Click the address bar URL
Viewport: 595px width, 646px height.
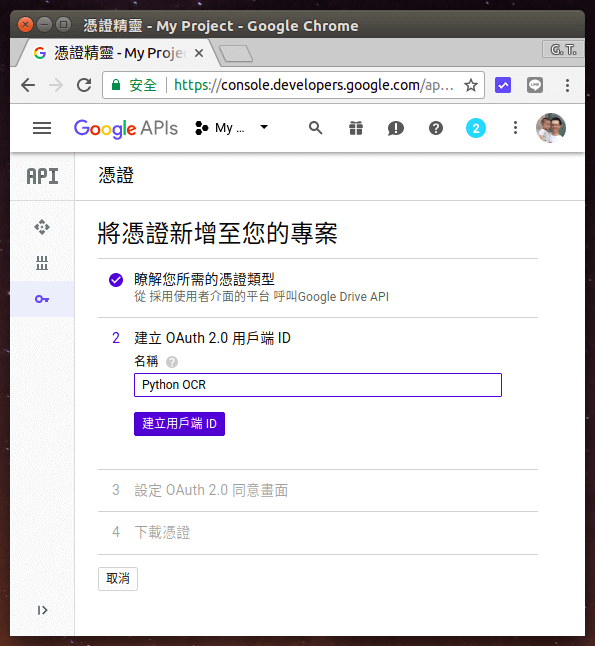313,85
